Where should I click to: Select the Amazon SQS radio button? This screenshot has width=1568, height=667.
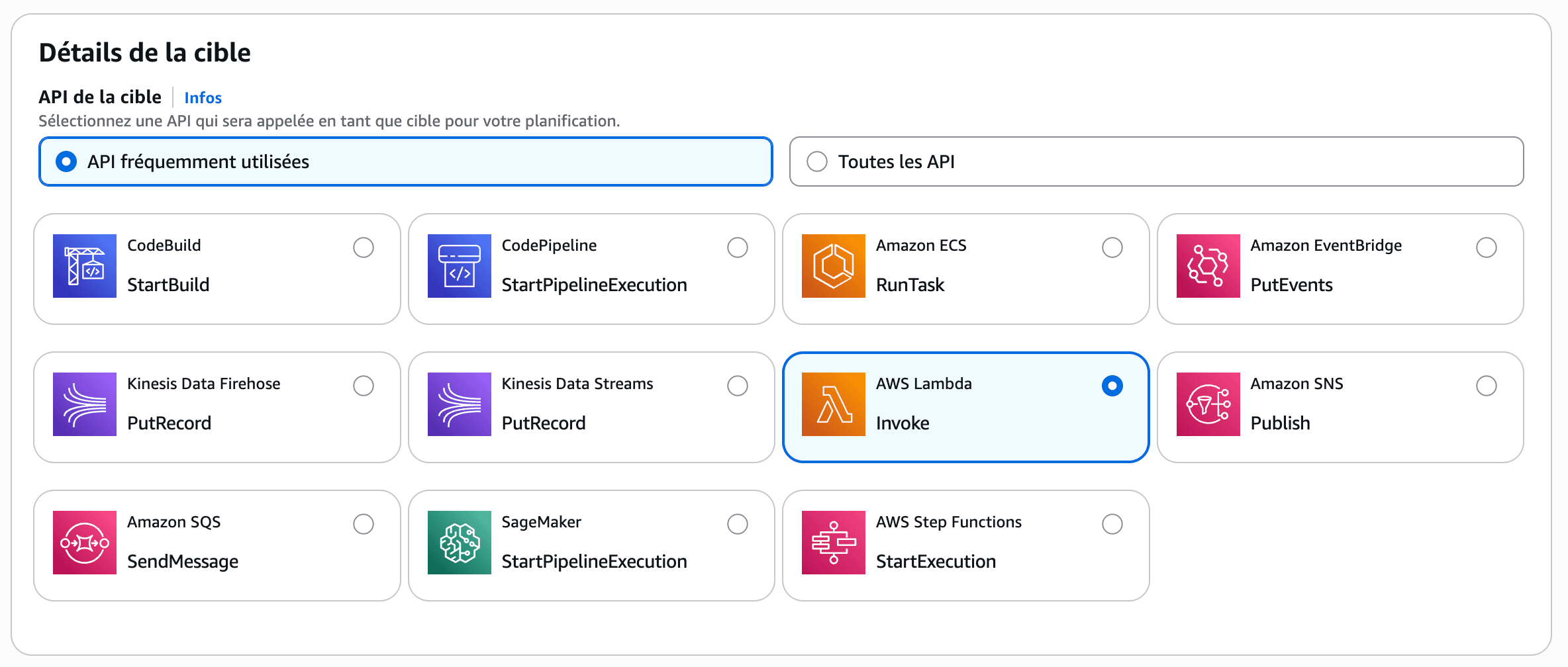point(364,524)
